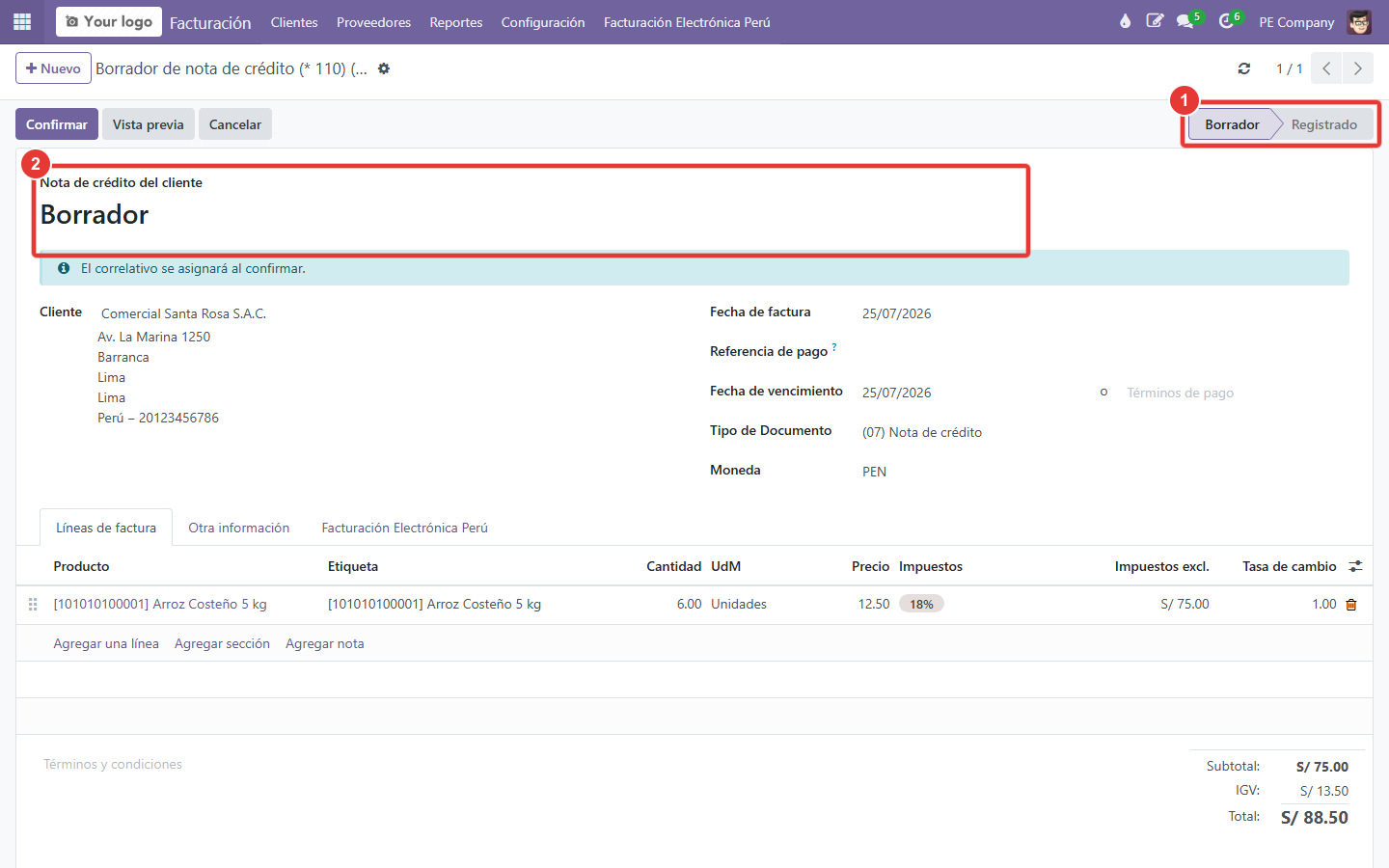This screenshot has height=868, width=1389.
Task: Click the Etiqueta cell Arroz Costeño 5 kg
Action: coord(434,604)
